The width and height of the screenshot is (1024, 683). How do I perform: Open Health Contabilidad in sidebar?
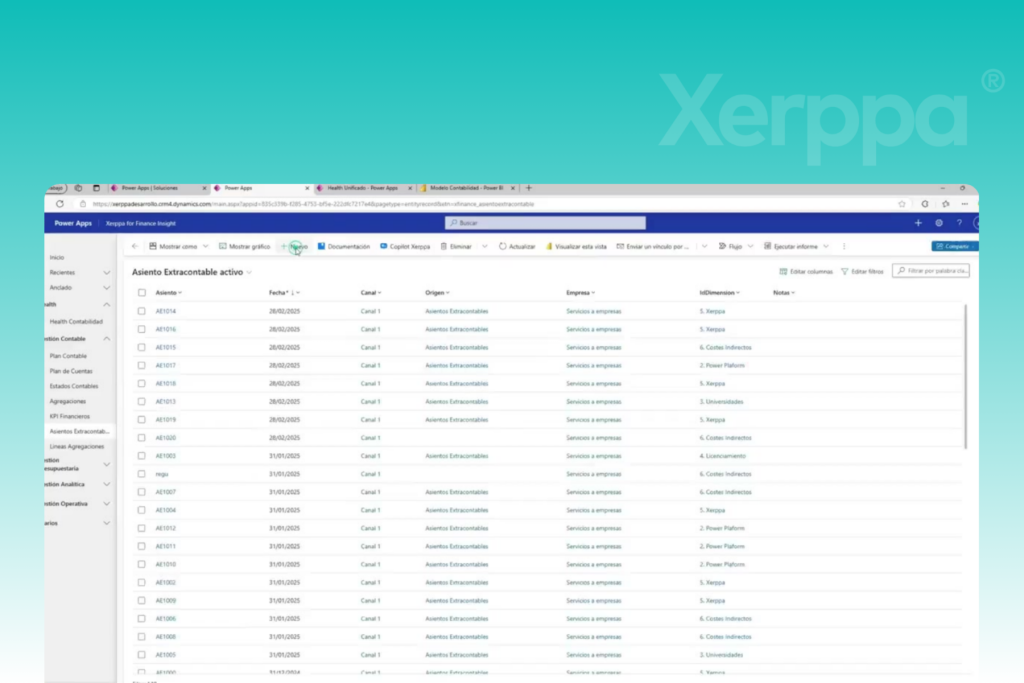point(76,321)
